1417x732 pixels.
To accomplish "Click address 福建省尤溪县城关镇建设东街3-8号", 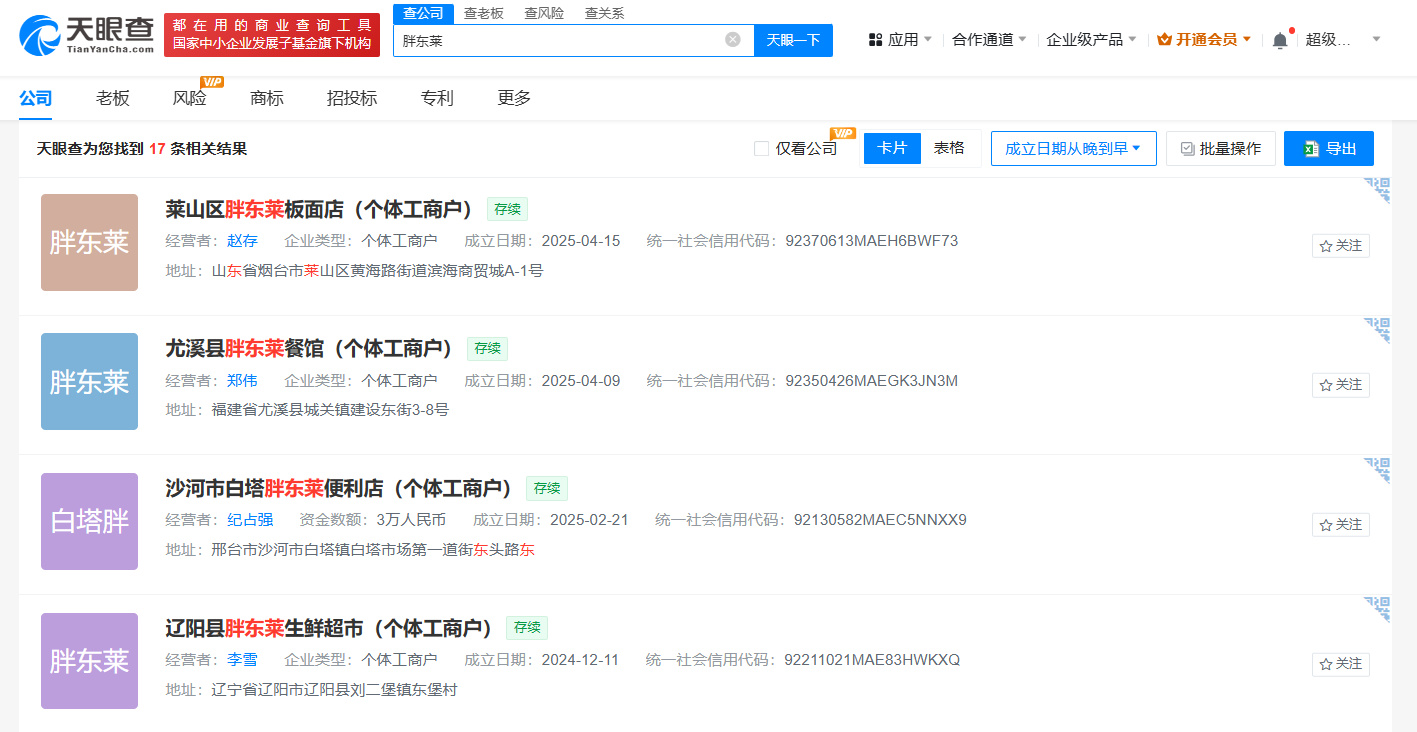I will tap(330, 410).
